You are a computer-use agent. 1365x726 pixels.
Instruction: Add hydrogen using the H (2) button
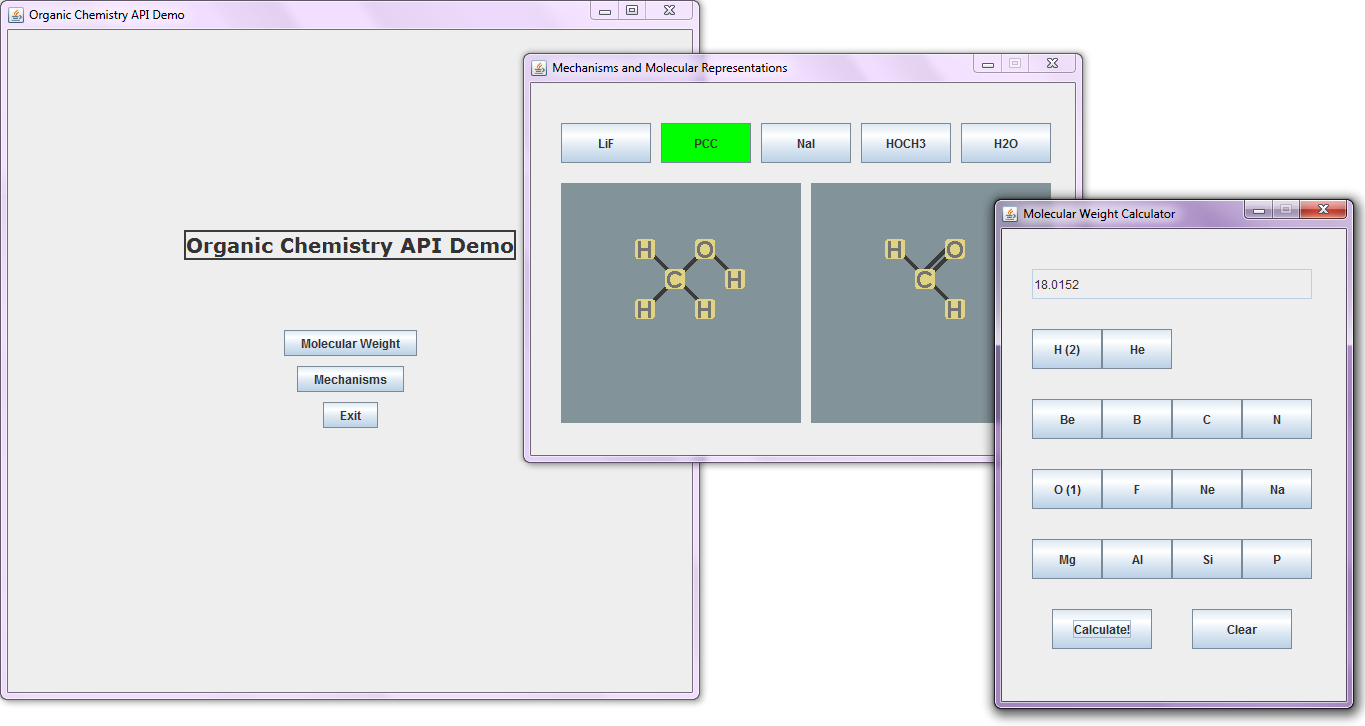[1066, 349]
